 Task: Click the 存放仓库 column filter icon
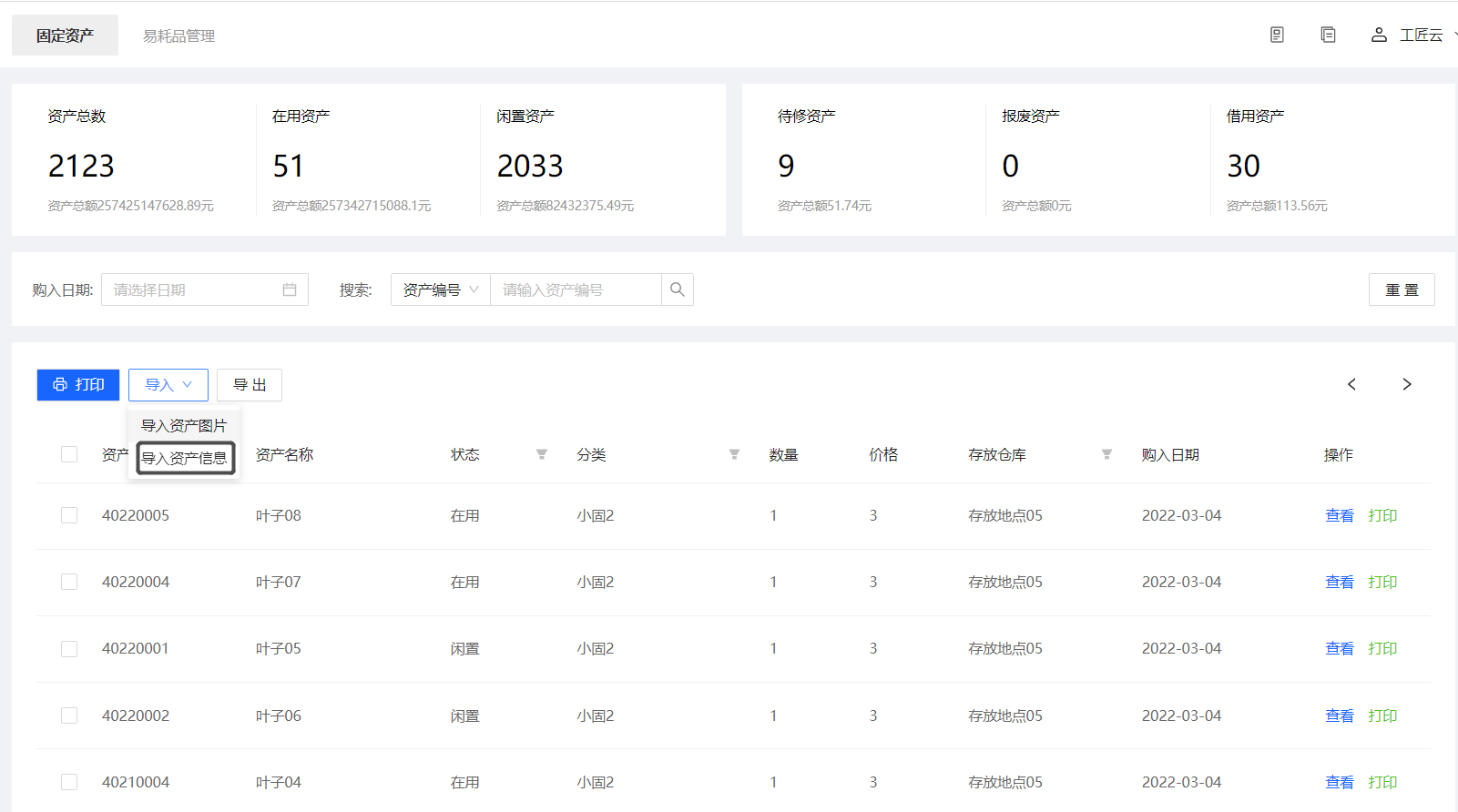click(1106, 454)
